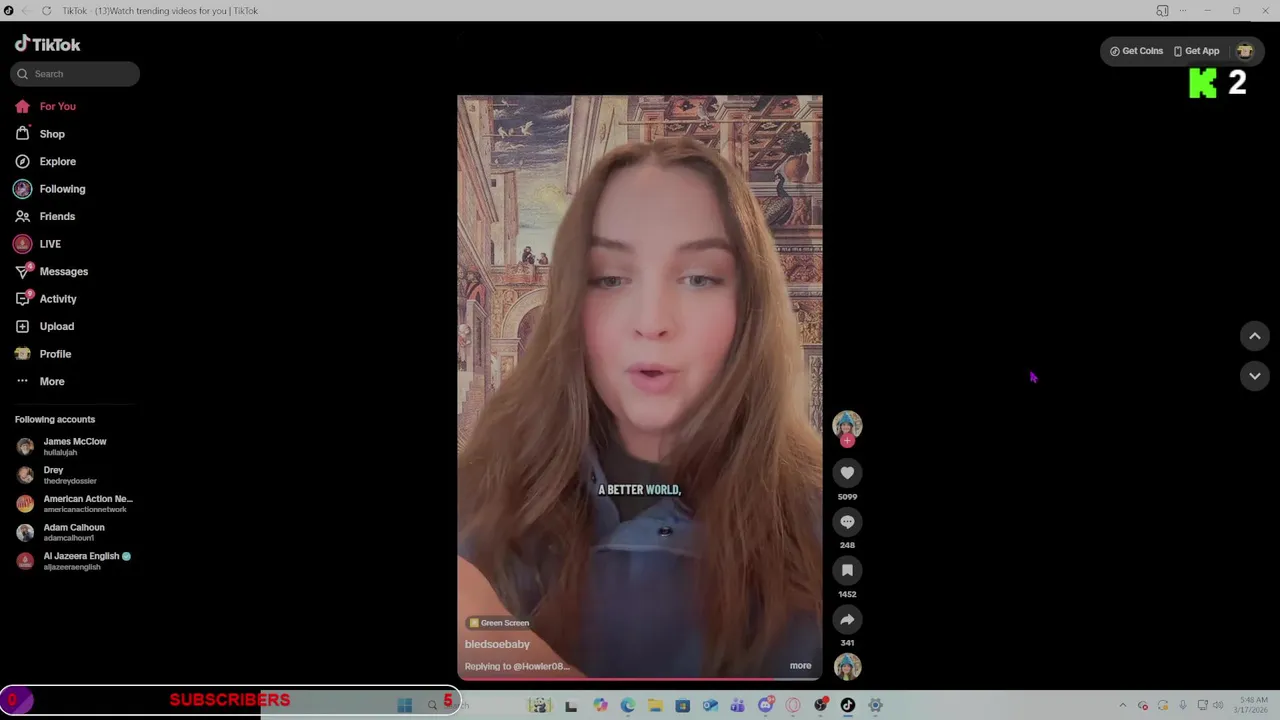Open the browser more options menu
Screen dimensions: 1280x720
click(x=1184, y=11)
